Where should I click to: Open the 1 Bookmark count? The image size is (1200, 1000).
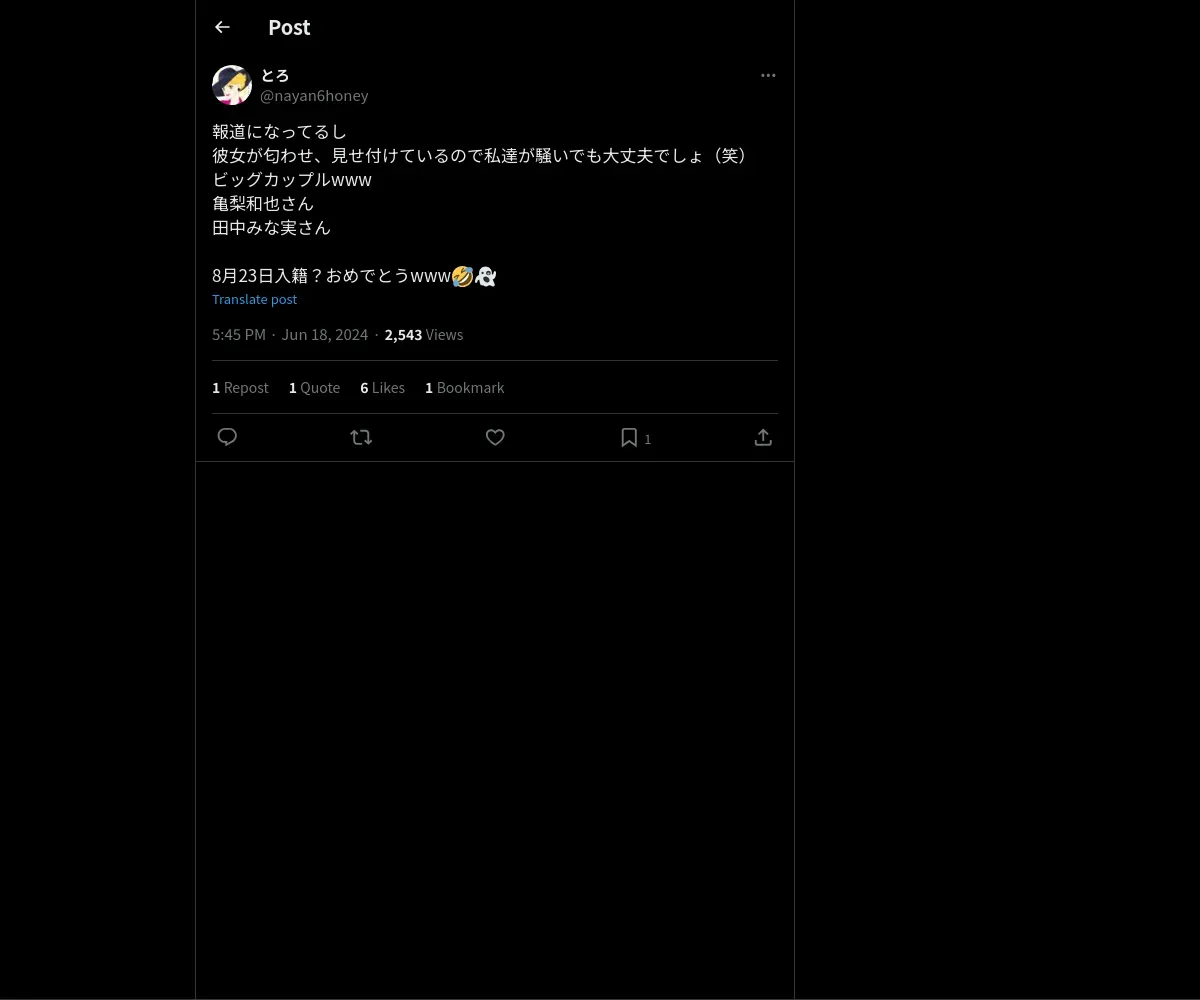[464, 387]
